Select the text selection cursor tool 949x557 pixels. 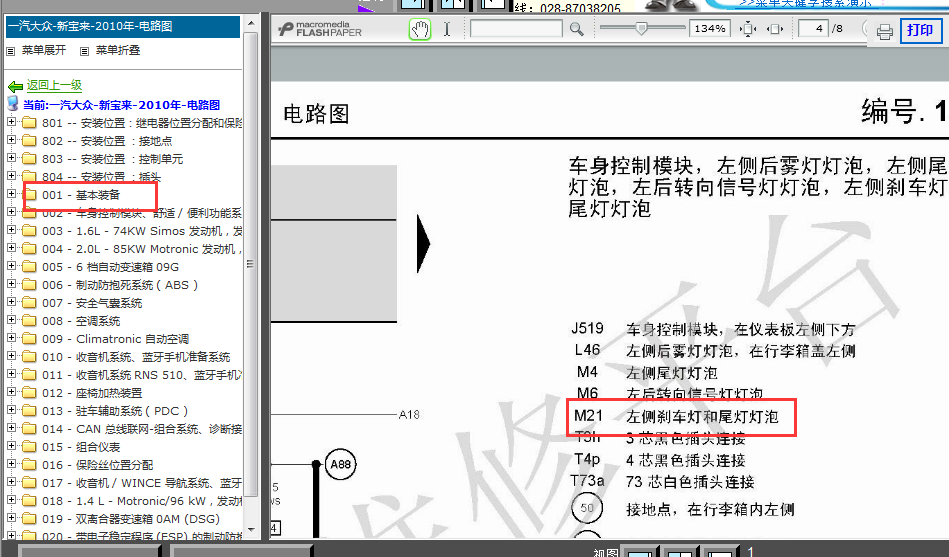[447, 29]
